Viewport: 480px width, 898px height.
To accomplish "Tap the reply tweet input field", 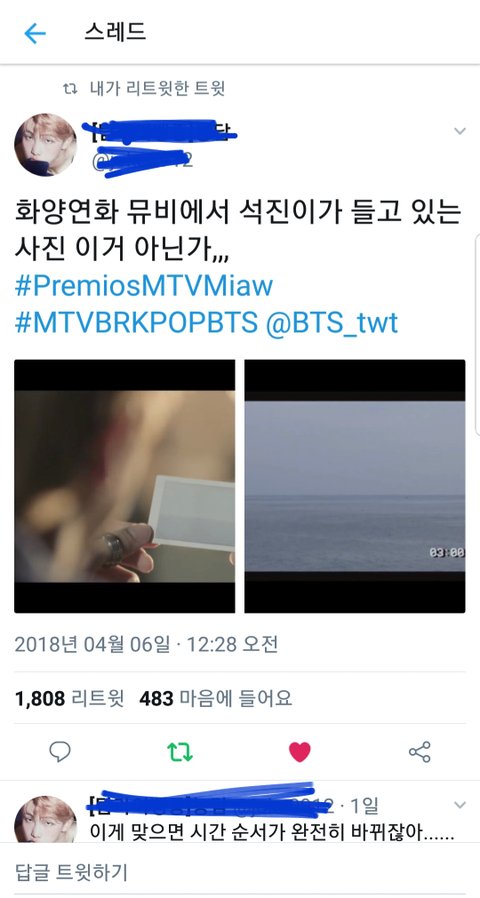I will point(240,873).
